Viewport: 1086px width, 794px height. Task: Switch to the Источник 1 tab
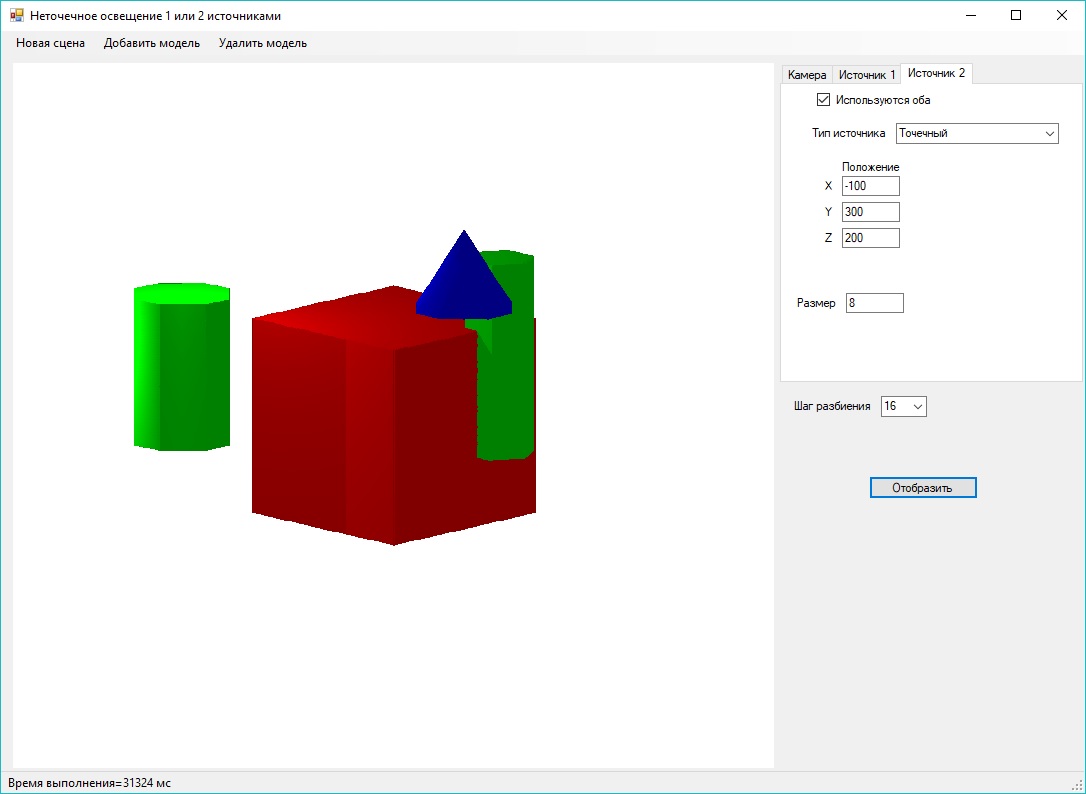click(x=867, y=75)
